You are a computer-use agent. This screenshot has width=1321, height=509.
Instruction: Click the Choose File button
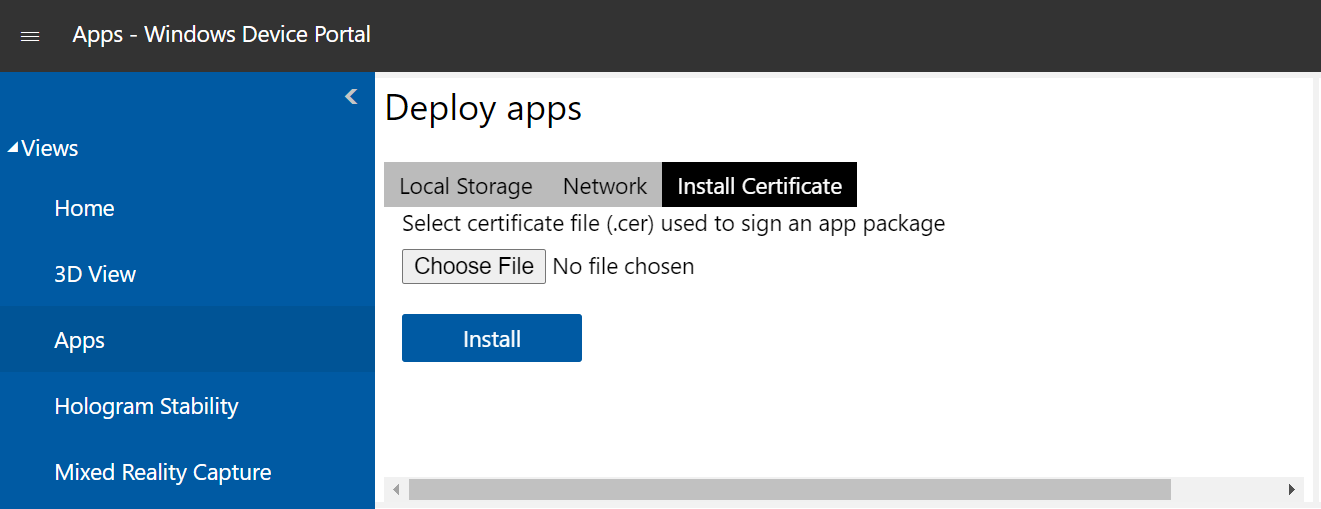(474, 266)
